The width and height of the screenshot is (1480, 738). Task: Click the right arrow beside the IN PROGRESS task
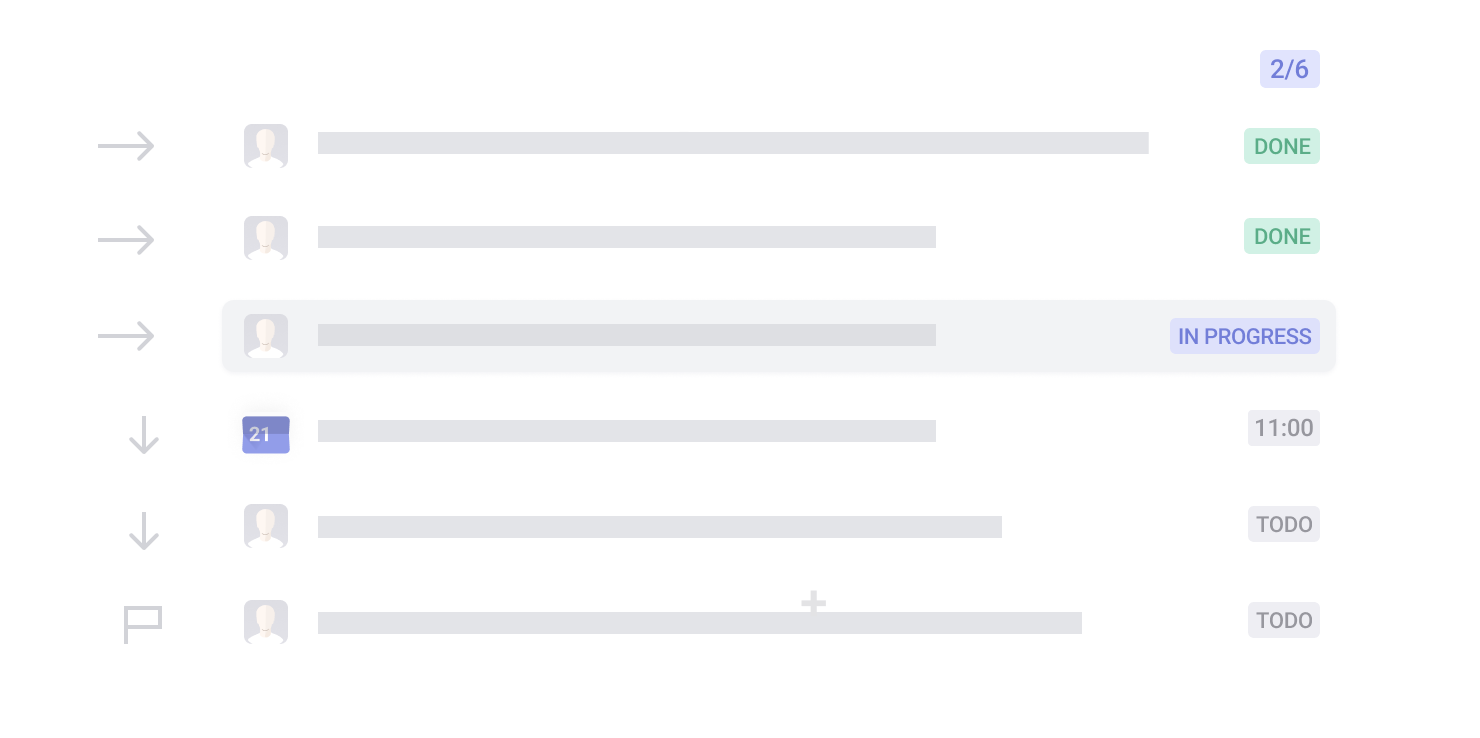126,336
